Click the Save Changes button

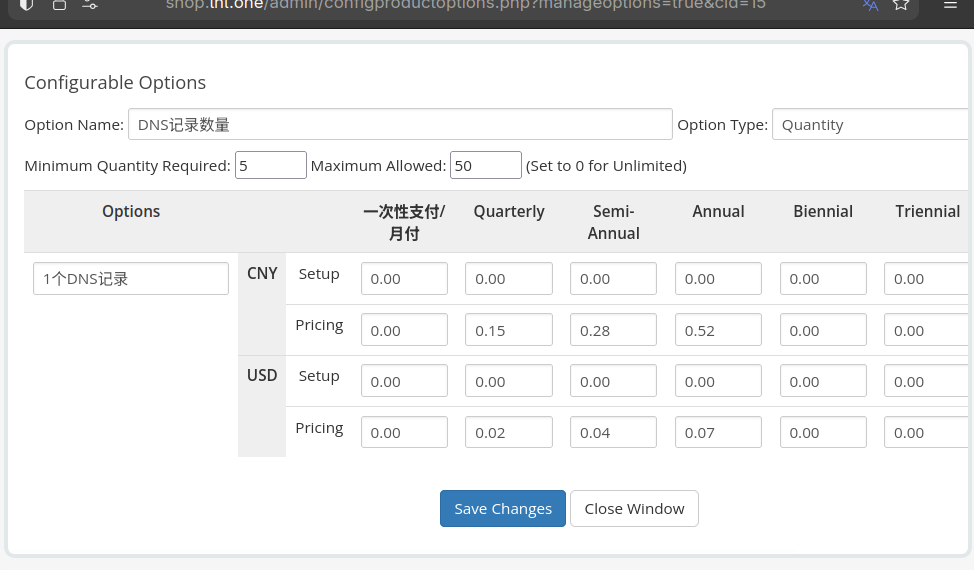click(x=502, y=508)
